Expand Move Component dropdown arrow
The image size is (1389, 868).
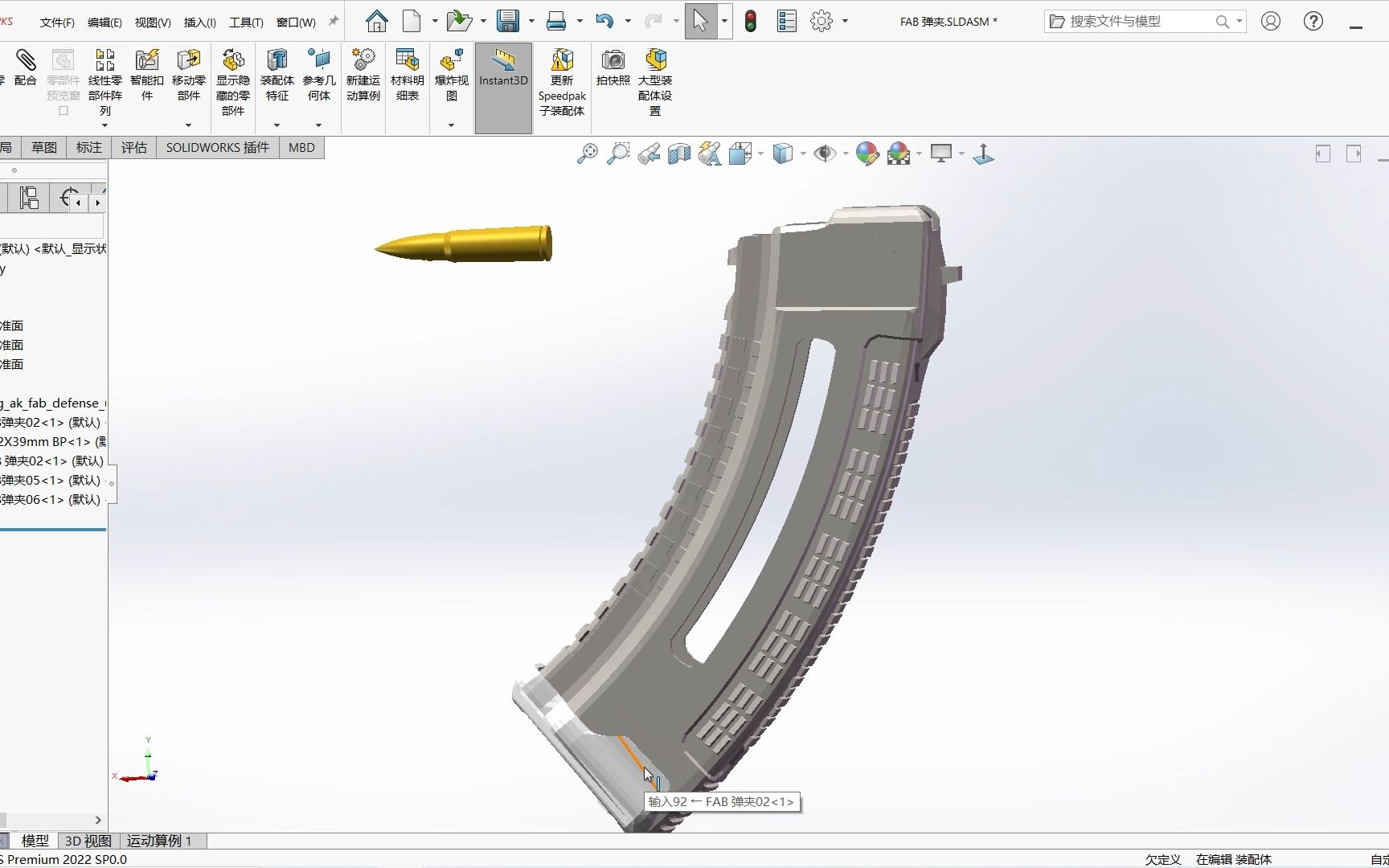[x=189, y=125]
